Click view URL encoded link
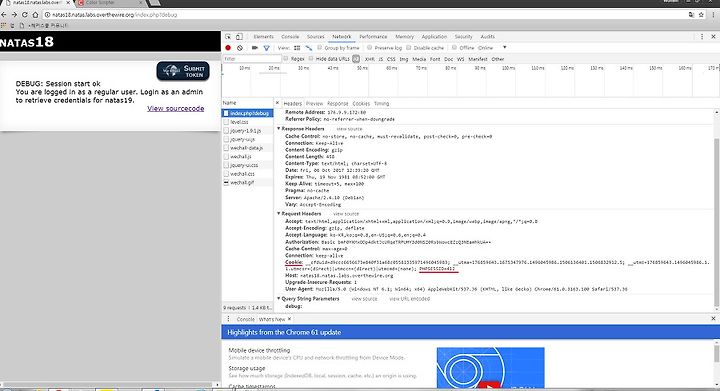The height and width of the screenshot is (391, 720). pos(410,299)
